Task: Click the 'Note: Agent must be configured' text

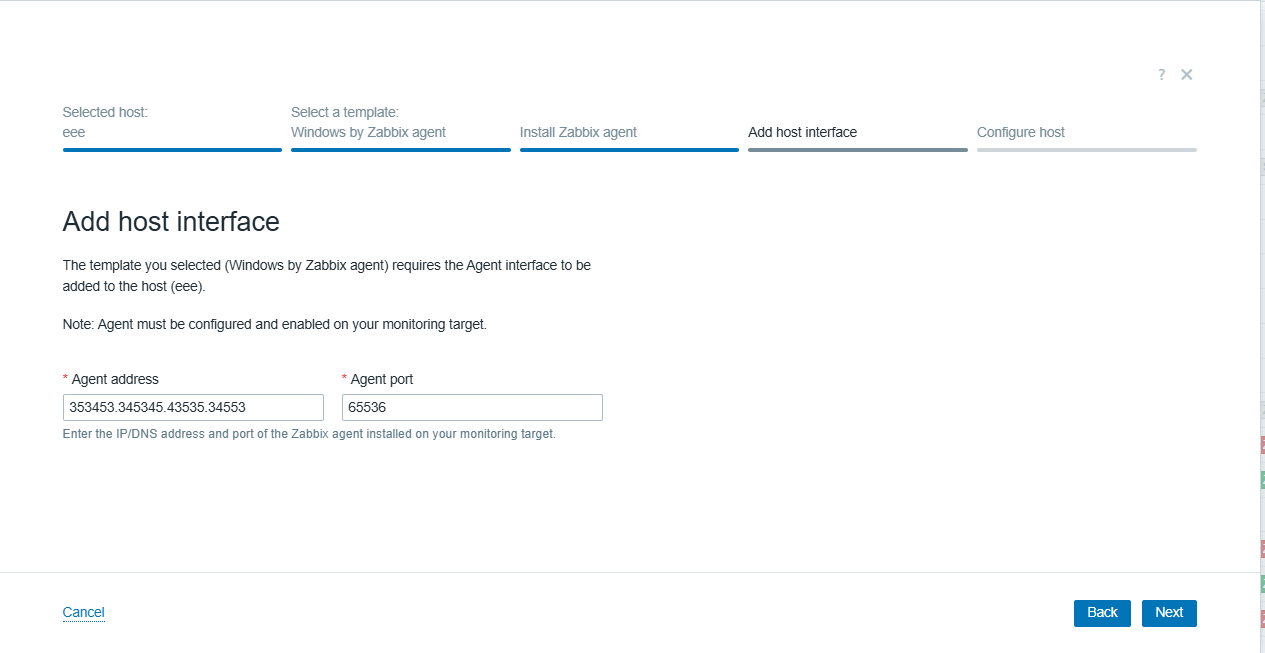Action: click(x=275, y=325)
